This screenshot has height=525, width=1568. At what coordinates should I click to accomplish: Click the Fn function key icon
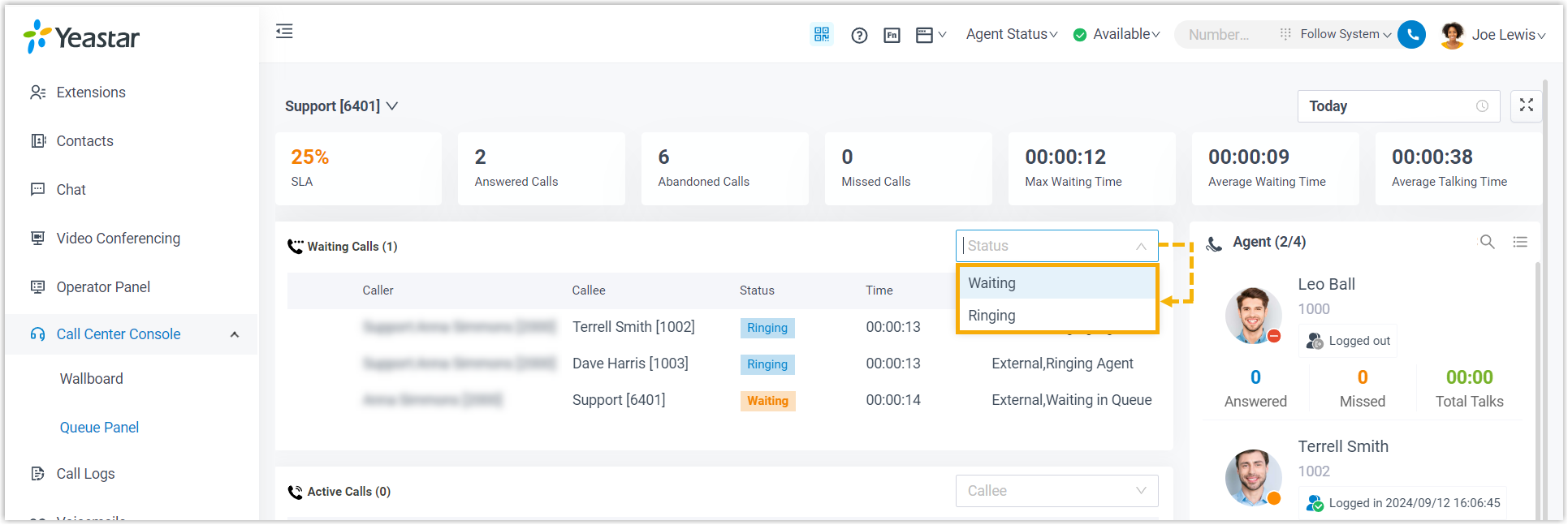(892, 35)
